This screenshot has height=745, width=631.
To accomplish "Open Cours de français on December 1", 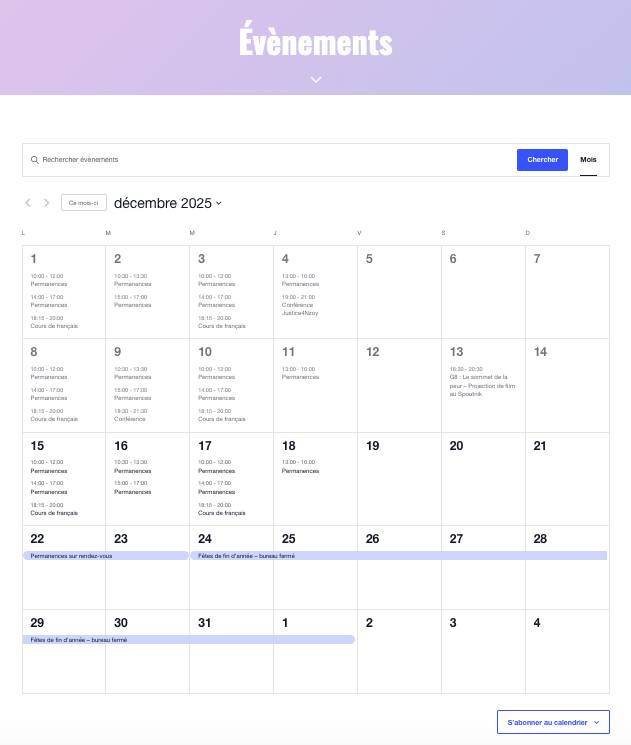I will (54, 326).
